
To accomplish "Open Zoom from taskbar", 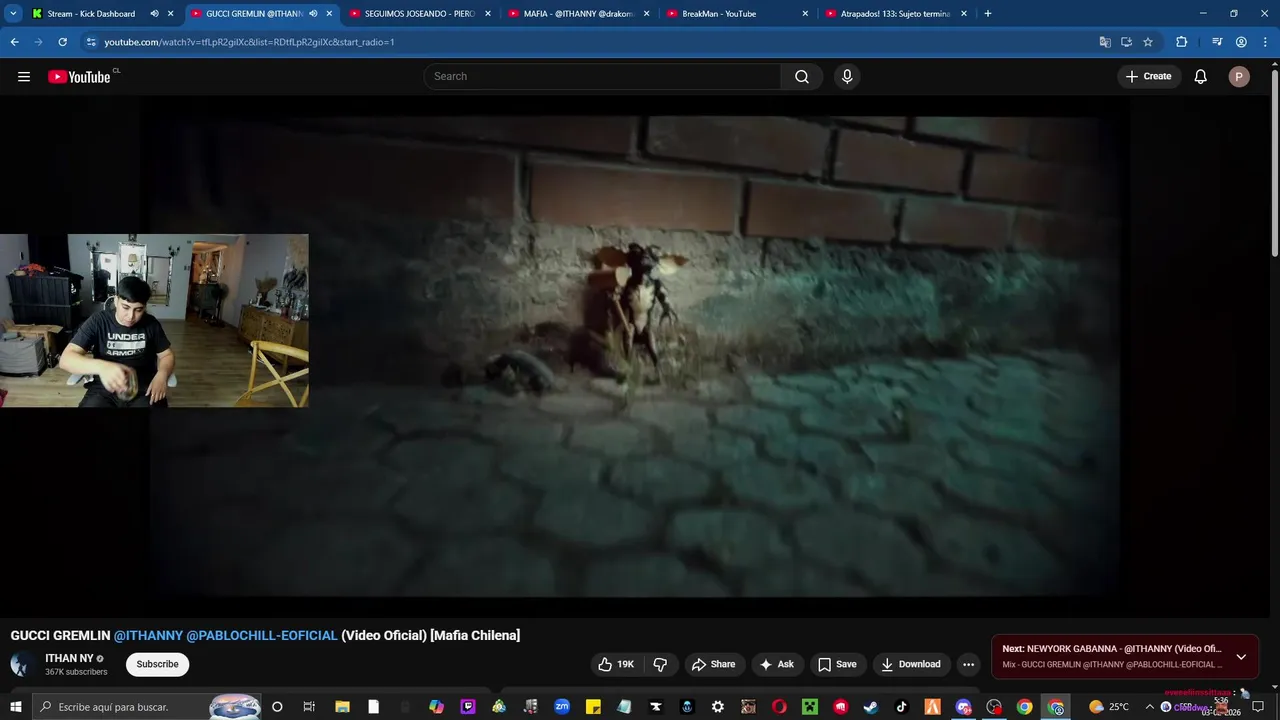I will [x=562, y=707].
